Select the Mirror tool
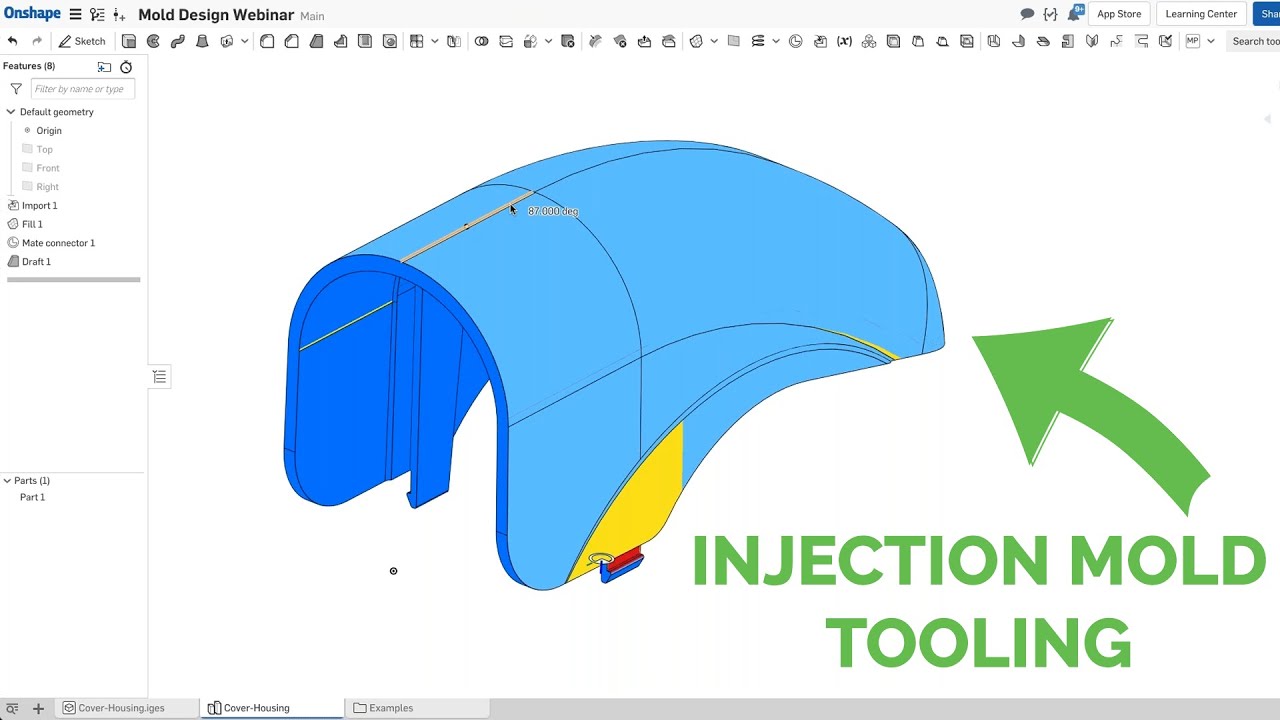Viewport: 1280px width, 720px height. [454, 41]
